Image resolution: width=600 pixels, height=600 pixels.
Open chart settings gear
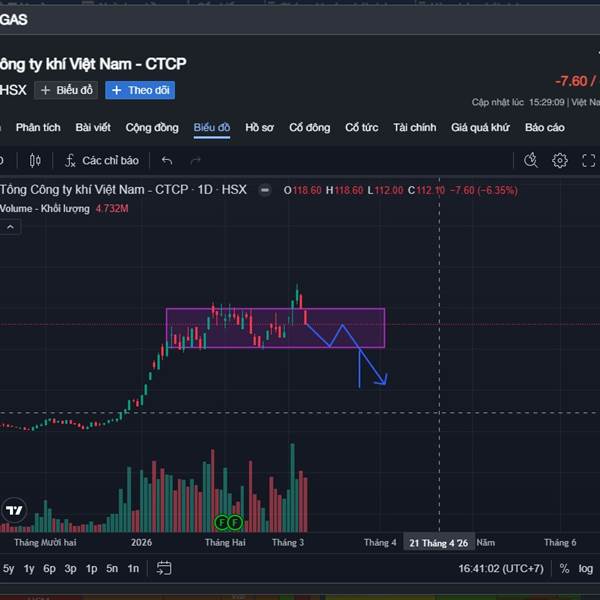(x=560, y=160)
